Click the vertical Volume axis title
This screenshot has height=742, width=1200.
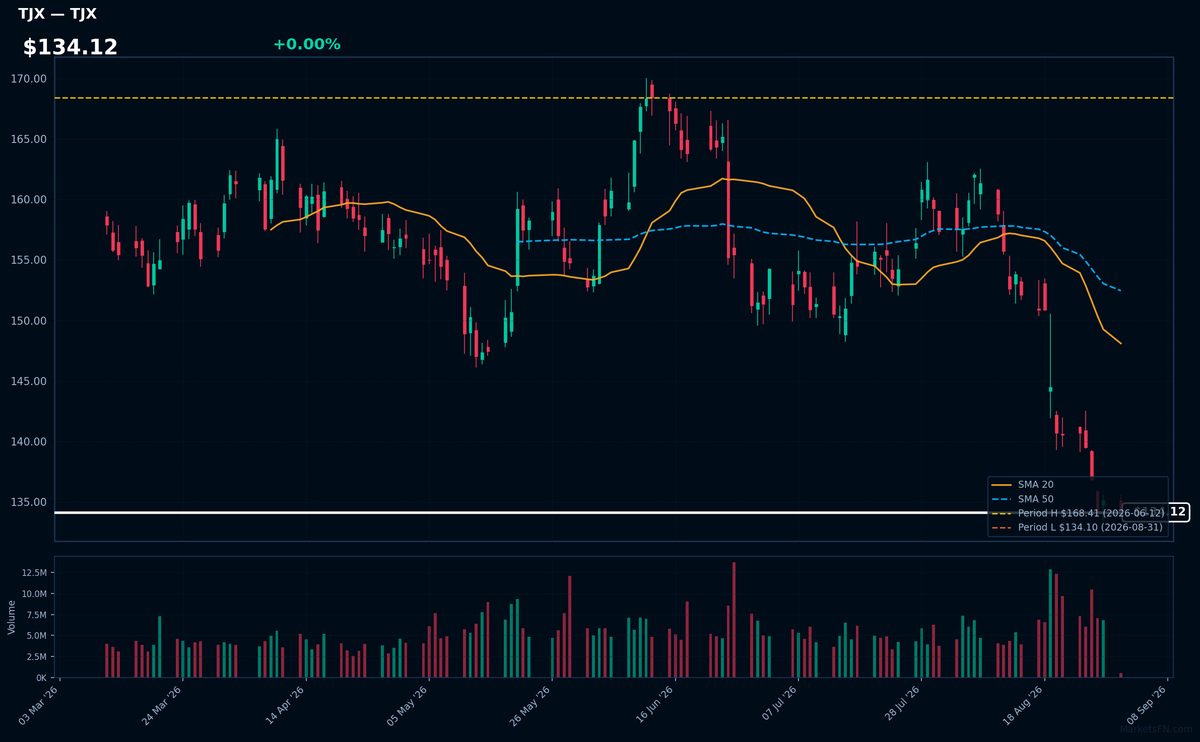11,617
